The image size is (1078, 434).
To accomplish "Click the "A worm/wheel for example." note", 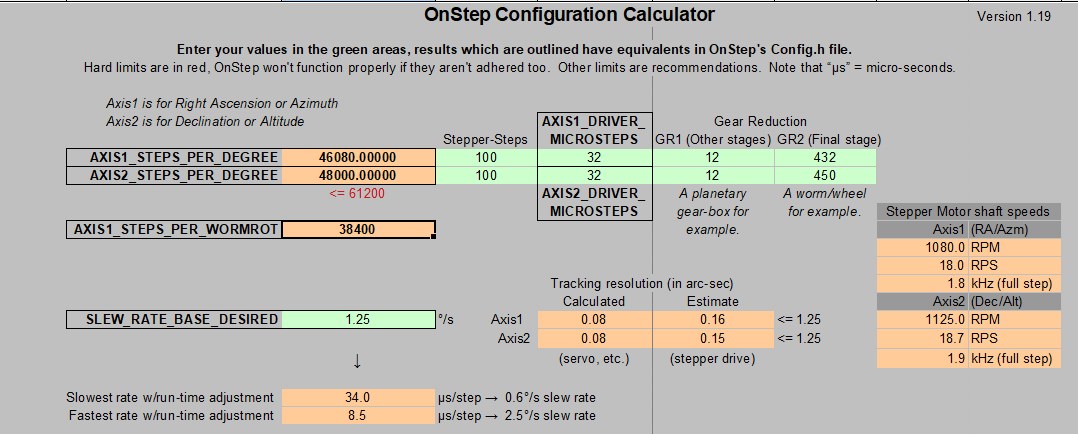I will pyautogui.click(x=824, y=203).
